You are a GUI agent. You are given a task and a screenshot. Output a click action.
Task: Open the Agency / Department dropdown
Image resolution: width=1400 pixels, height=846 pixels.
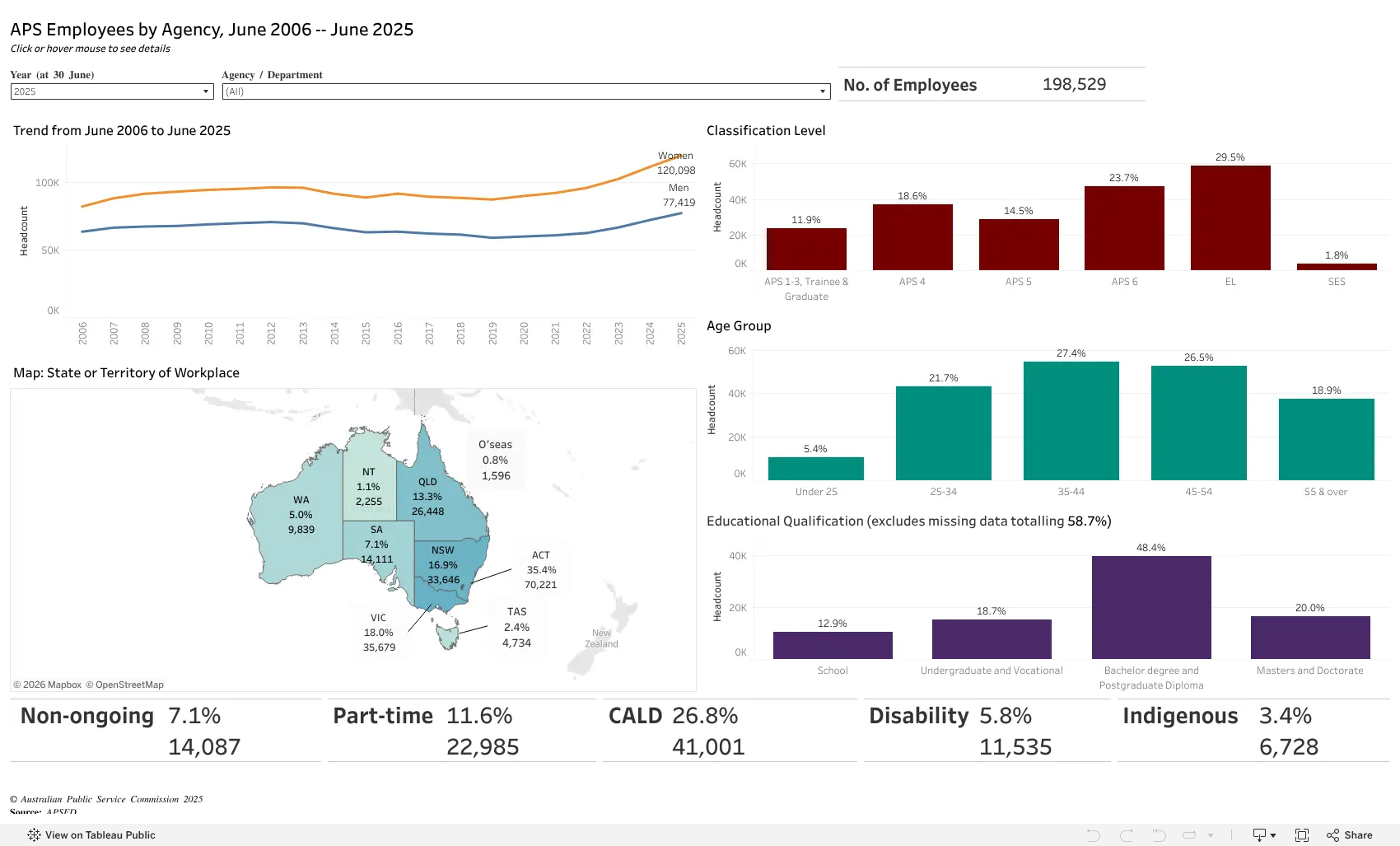tap(526, 91)
